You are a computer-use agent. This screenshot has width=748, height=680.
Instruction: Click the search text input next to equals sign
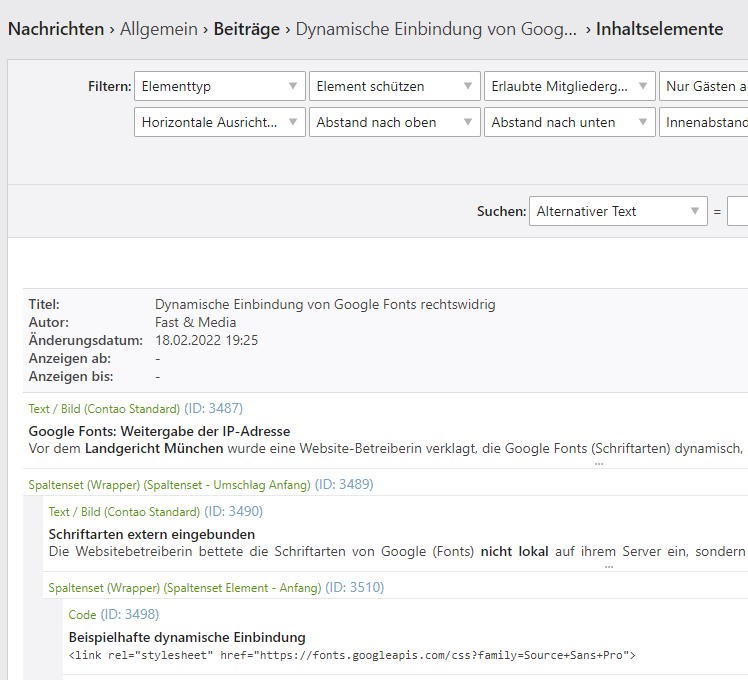click(x=738, y=211)
